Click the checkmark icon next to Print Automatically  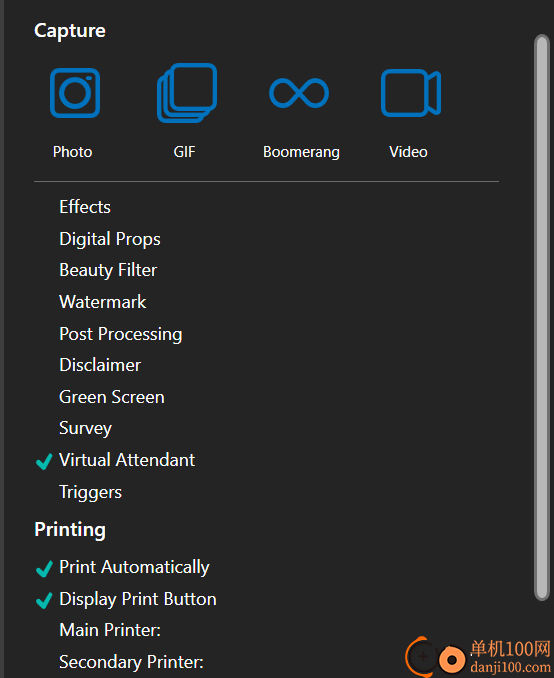(x=44, y=568)
